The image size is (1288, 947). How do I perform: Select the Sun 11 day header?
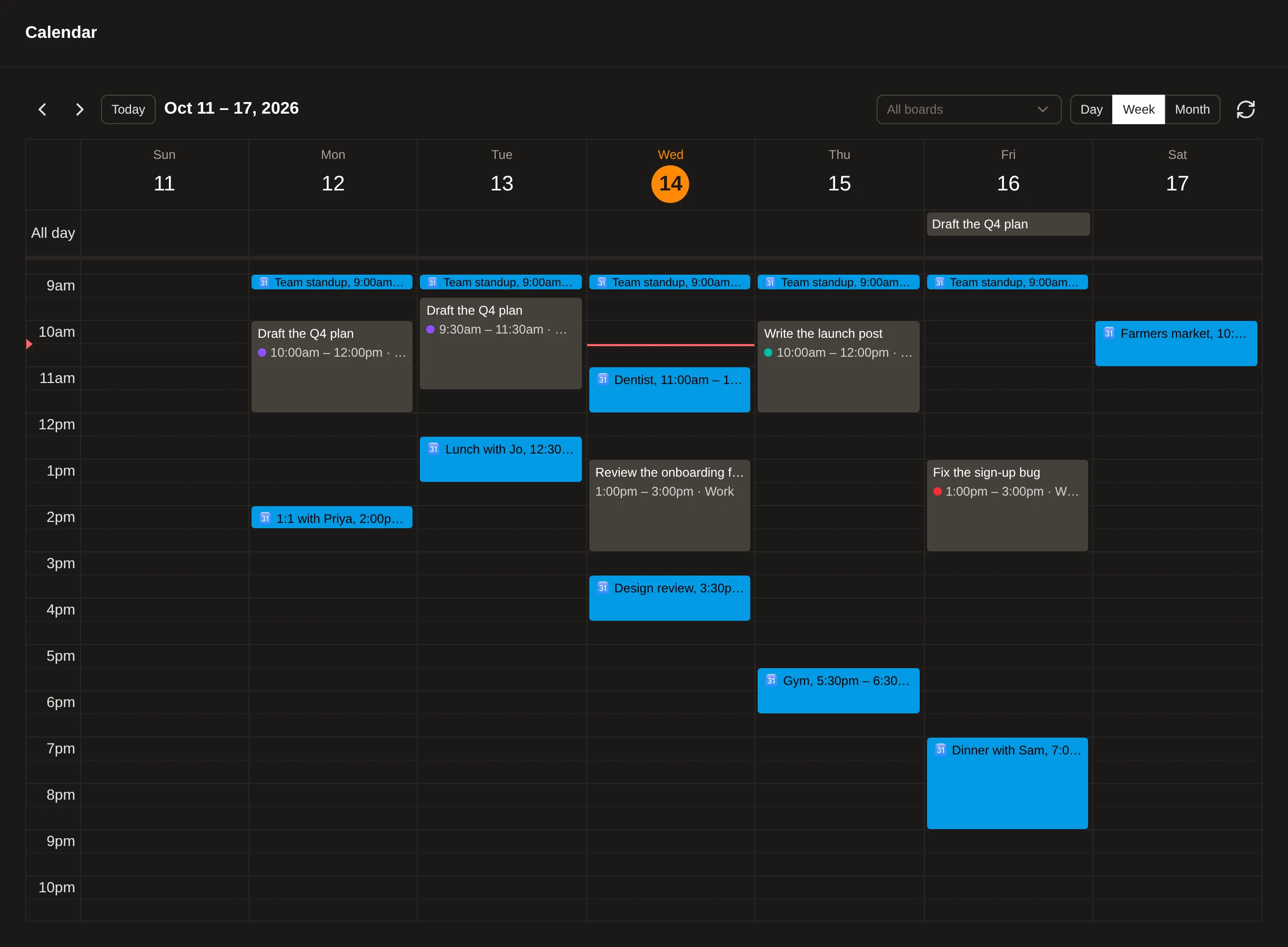tap(165, 175)
